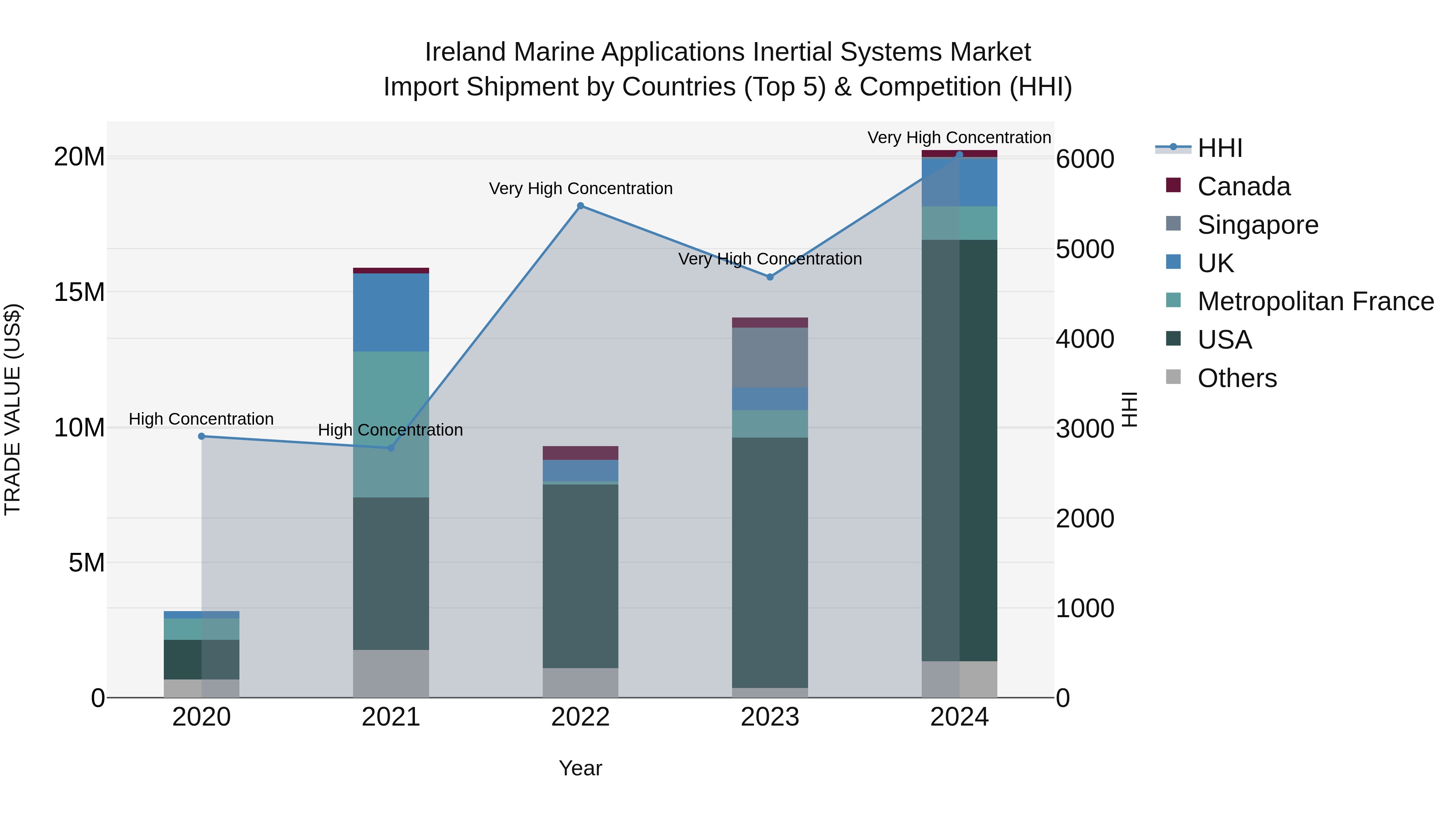Viewport: 1456px width, 819px height.
Task: Click the 2021 'High Concentration' annotation
Action: 391,430
